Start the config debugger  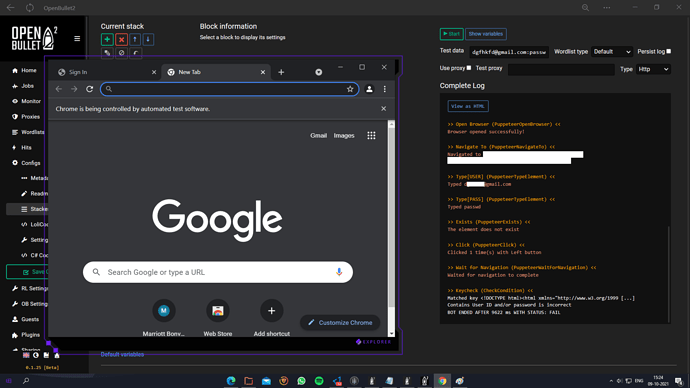pos(451,34)
